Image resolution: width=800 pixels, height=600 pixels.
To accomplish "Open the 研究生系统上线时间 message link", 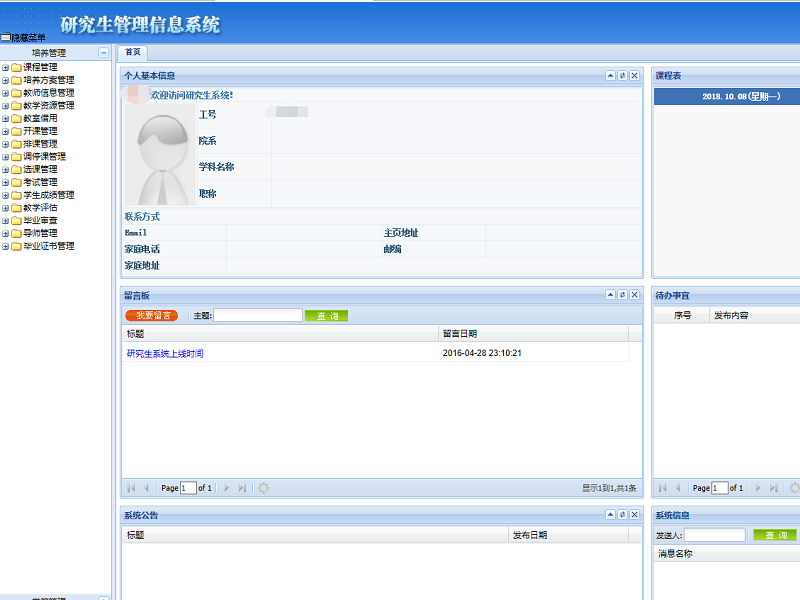I will (165, 353).
